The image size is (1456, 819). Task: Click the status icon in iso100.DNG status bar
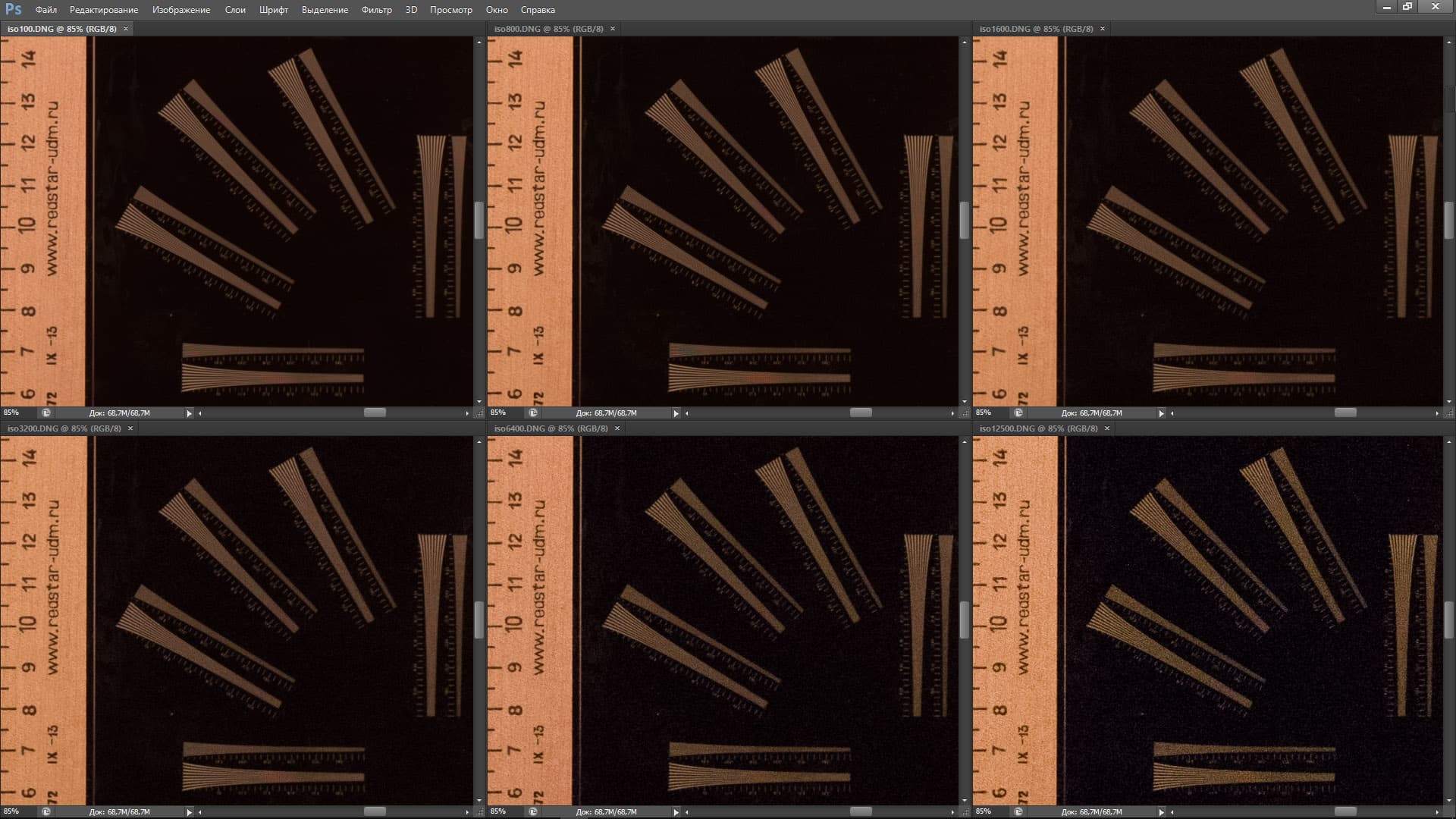click(46, 413)
